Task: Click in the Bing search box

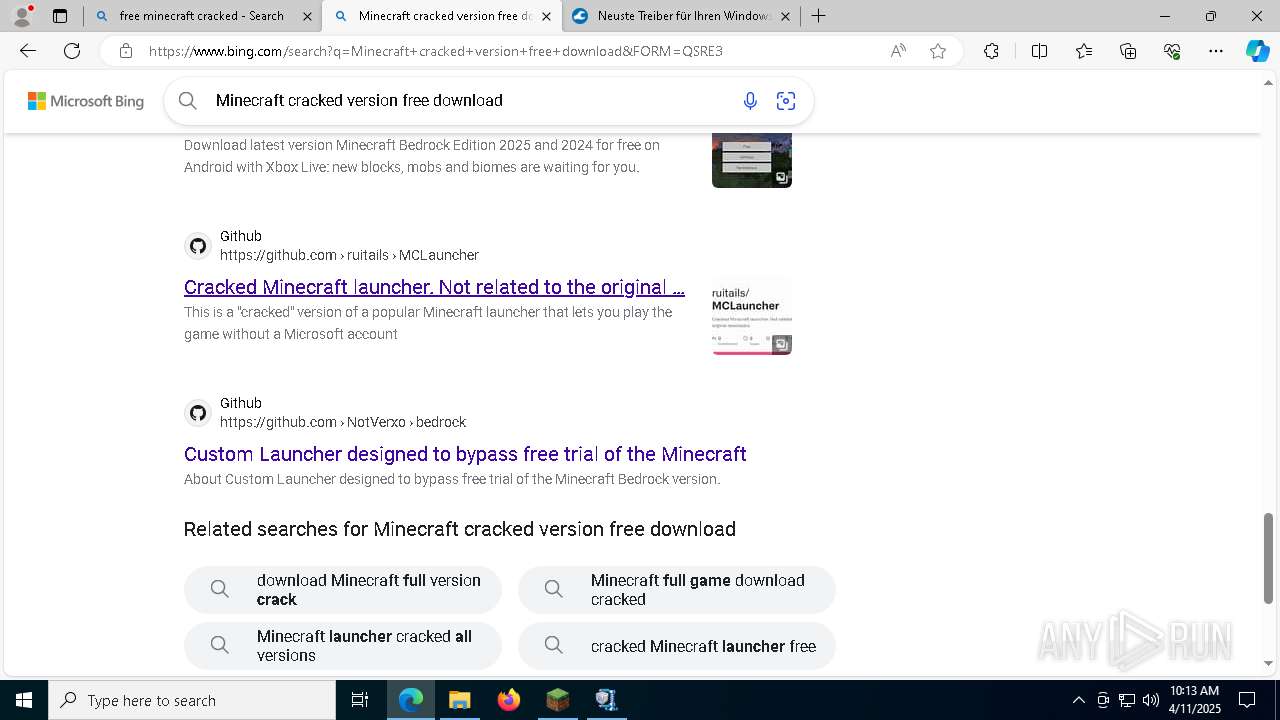Action: click(470, 100)
